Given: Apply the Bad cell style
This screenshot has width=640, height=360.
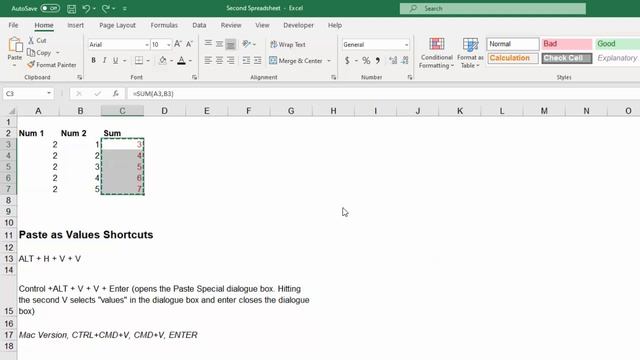Looking at the screenshot, I should point(567,44).
